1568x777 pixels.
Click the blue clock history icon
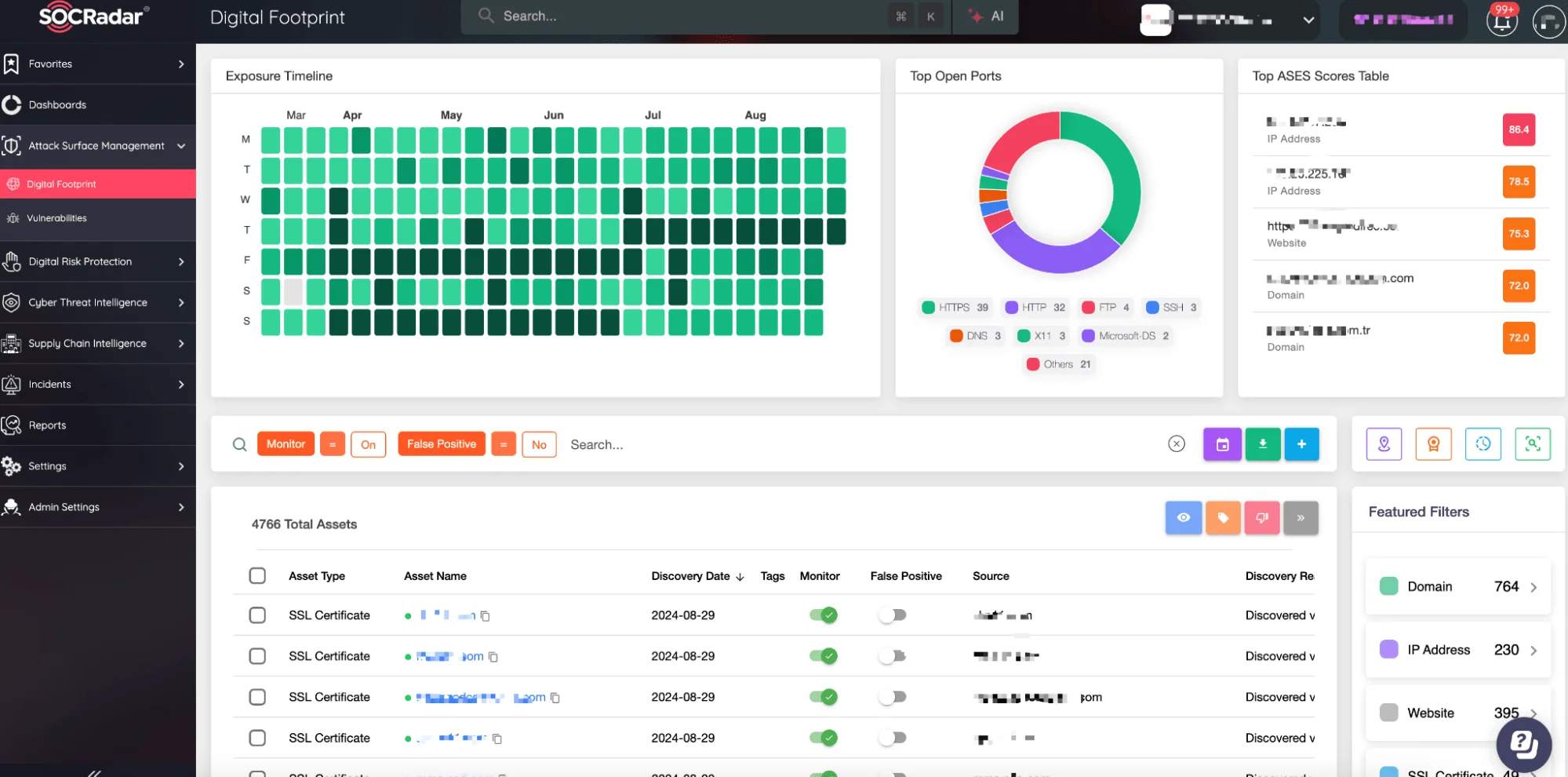[x=1483, y=444]
